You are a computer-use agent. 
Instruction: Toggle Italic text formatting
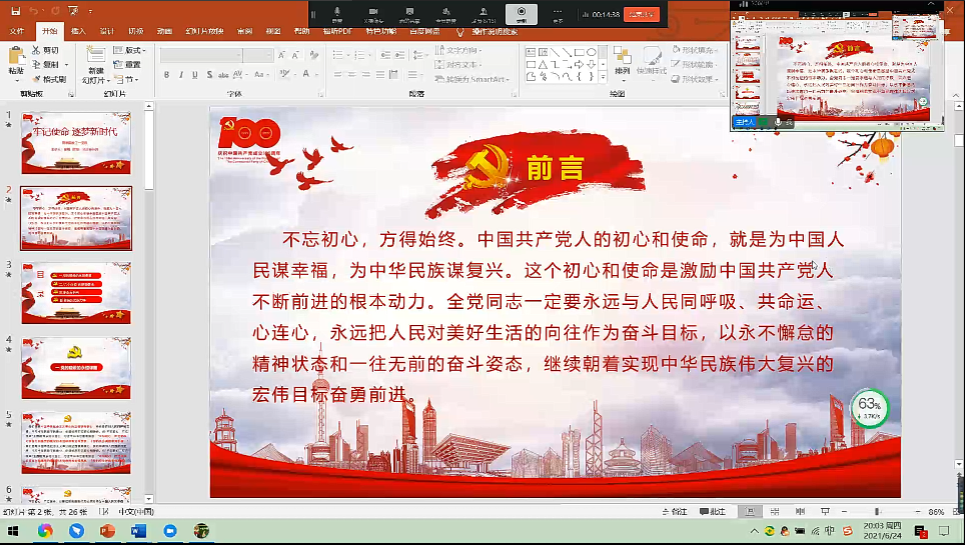click(180, 75)
